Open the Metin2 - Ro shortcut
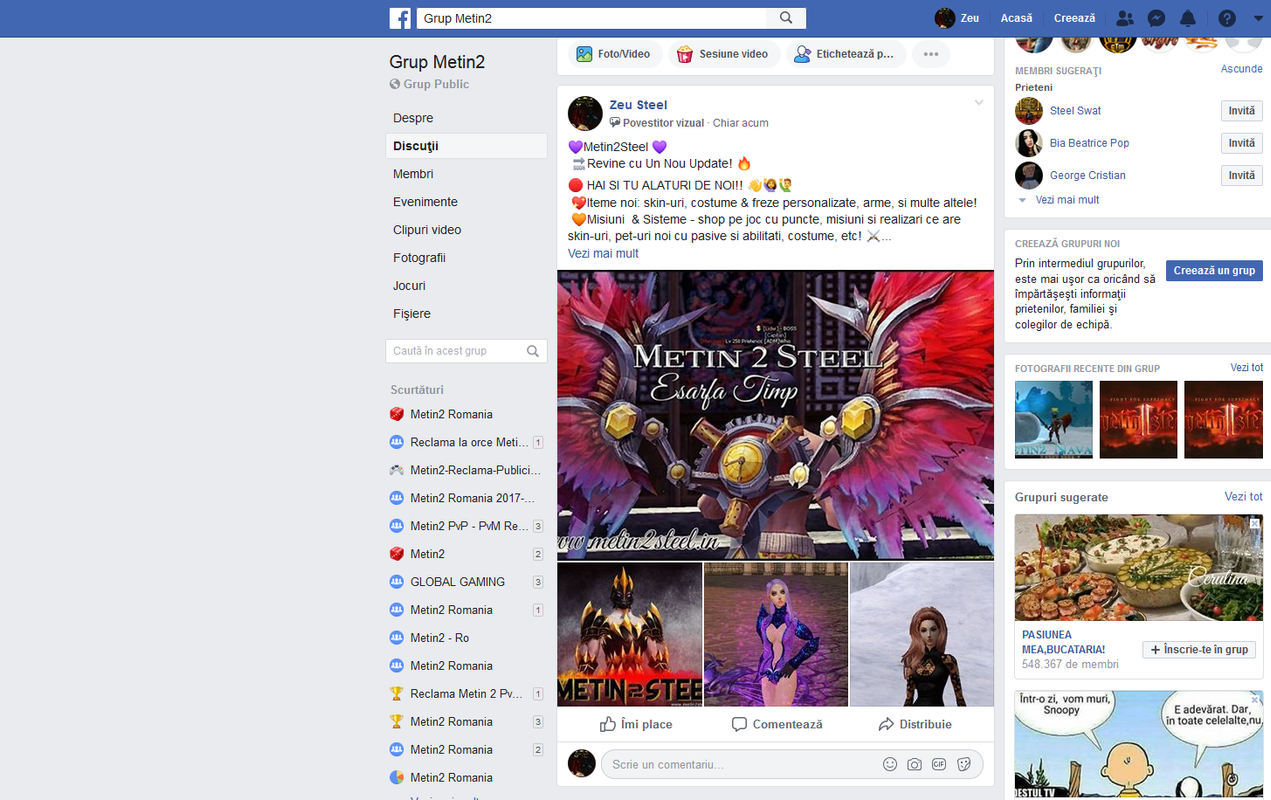1271x800 pixels. pos(439,638)
